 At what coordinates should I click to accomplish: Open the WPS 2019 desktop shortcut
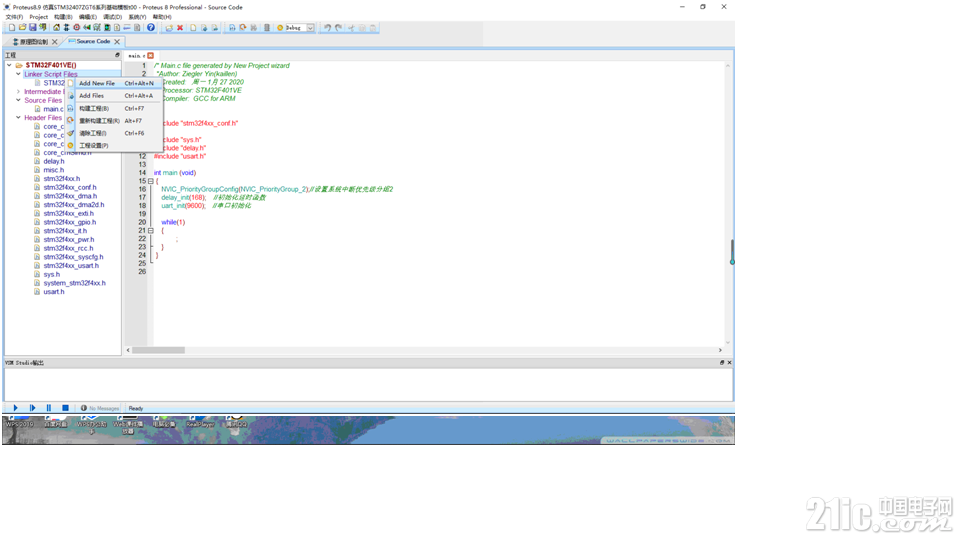click(x=19, y=422)
